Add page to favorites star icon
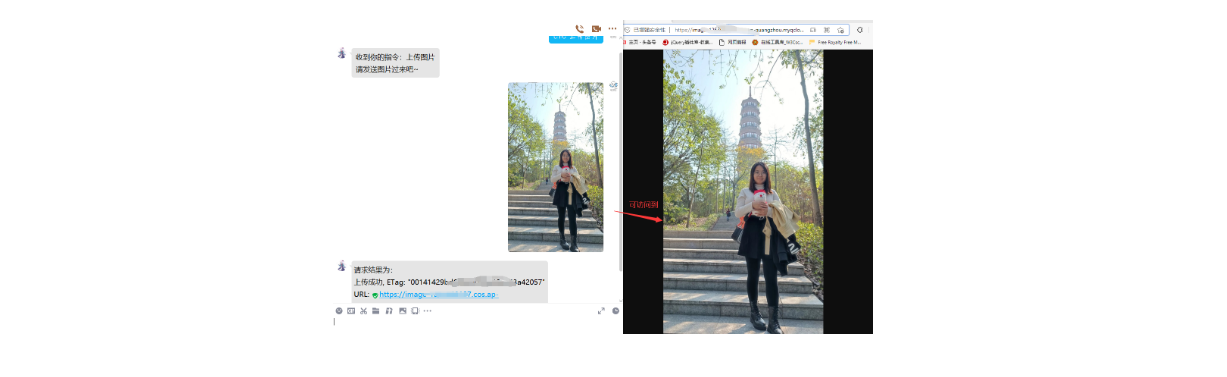1227x377 pixels. [x=840, y=30]
